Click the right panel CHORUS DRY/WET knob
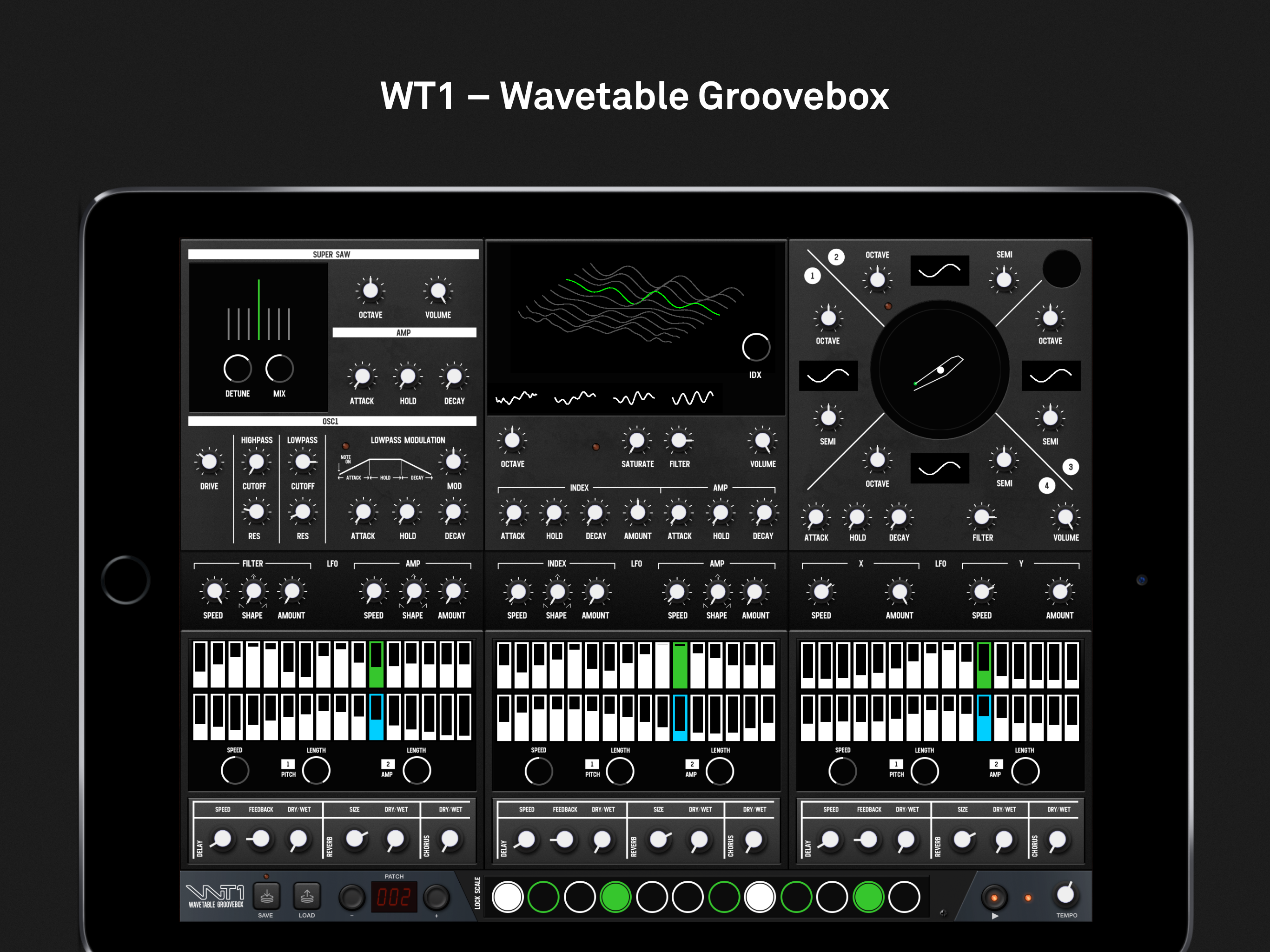 (x=1058, y=840)
